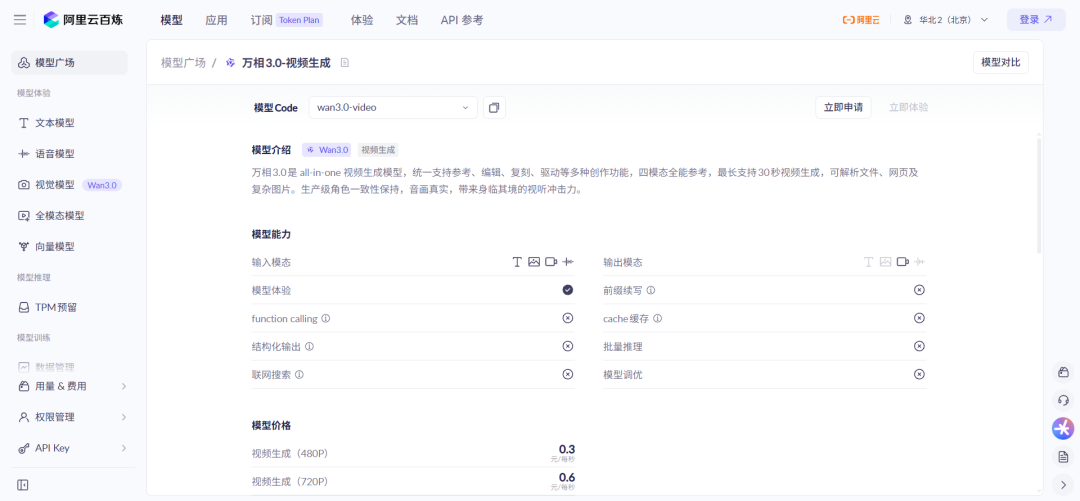Expand 用量 & 费用 in the sidebar
Image resolution: width=1080 pixels, height=501 pixels.
point(72,386)
